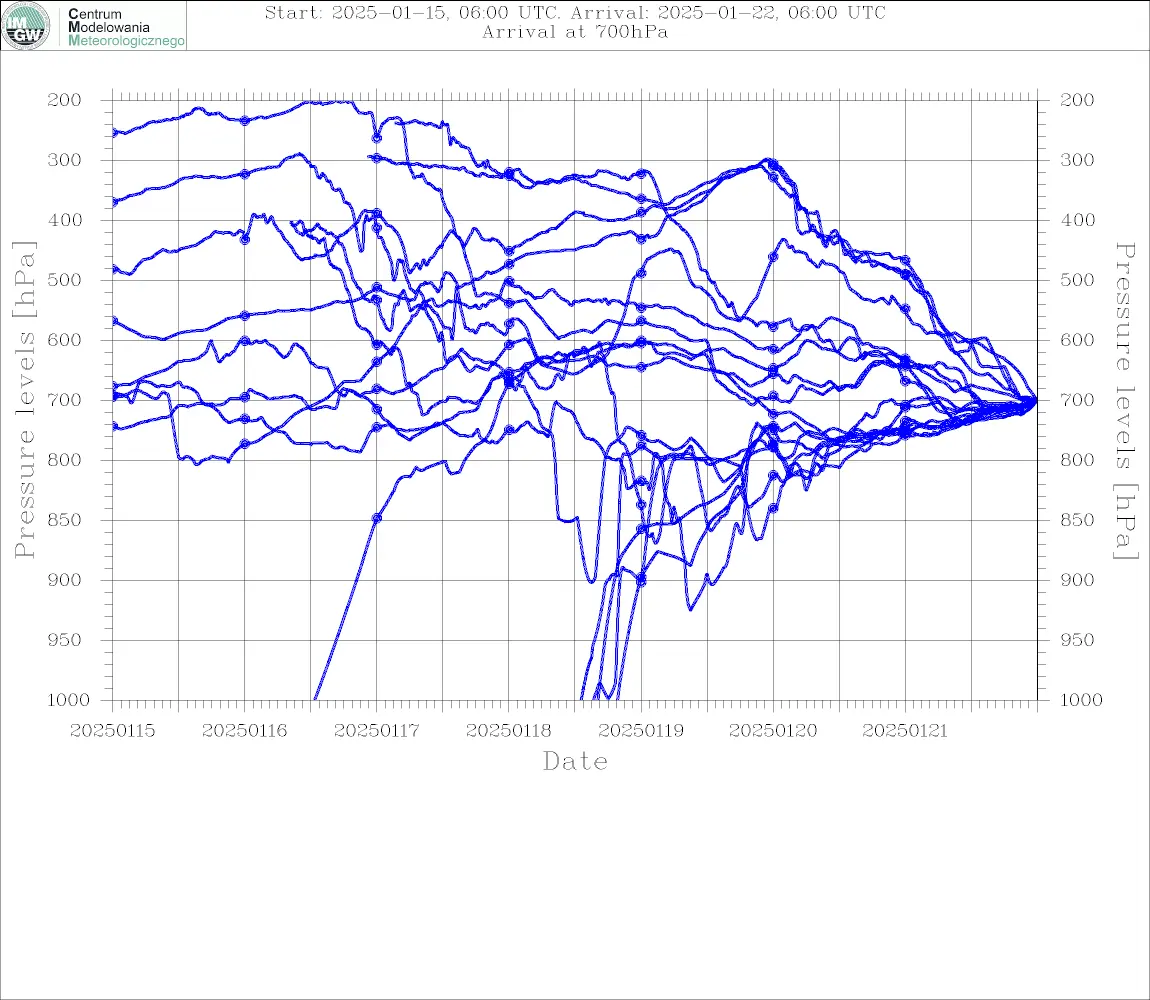The image size is (1150, 1000).
Task: Click the left axis 850 label
Action: point(65,520)
